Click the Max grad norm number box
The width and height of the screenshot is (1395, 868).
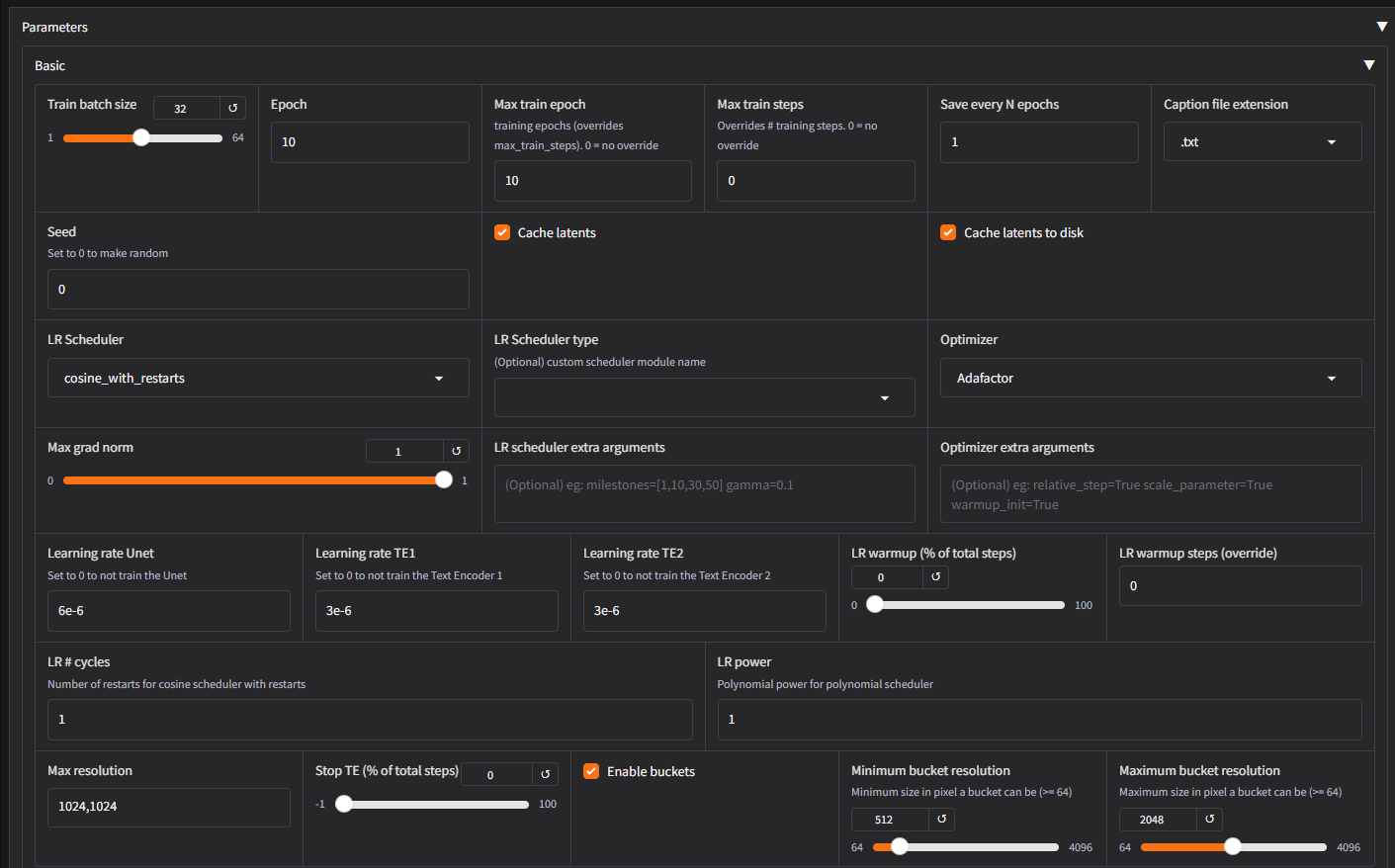404,451
